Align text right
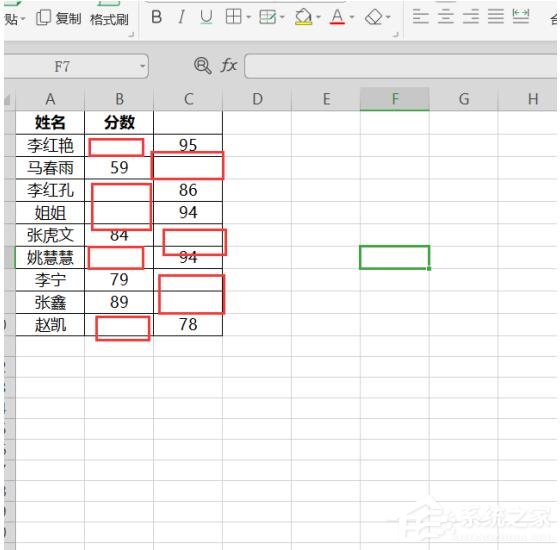This screenshot has height=550, width=560. coord(471,16)
